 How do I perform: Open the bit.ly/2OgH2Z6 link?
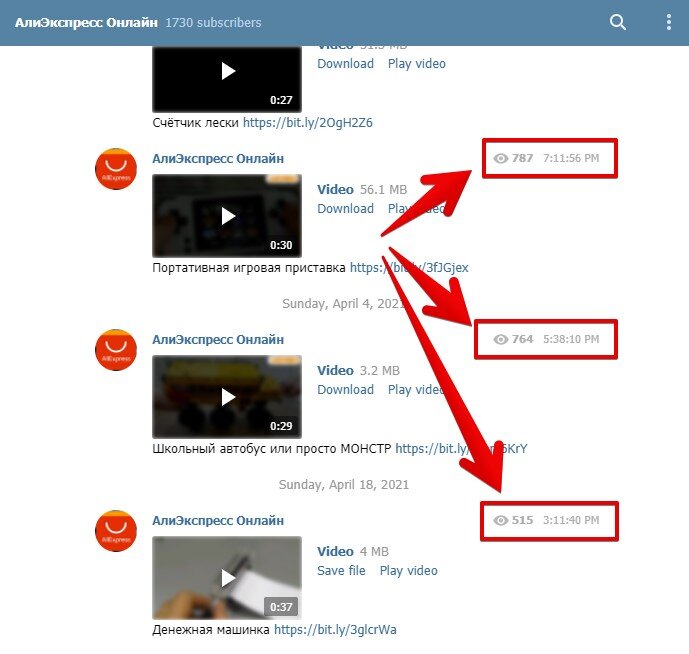[x=308, y=123]
